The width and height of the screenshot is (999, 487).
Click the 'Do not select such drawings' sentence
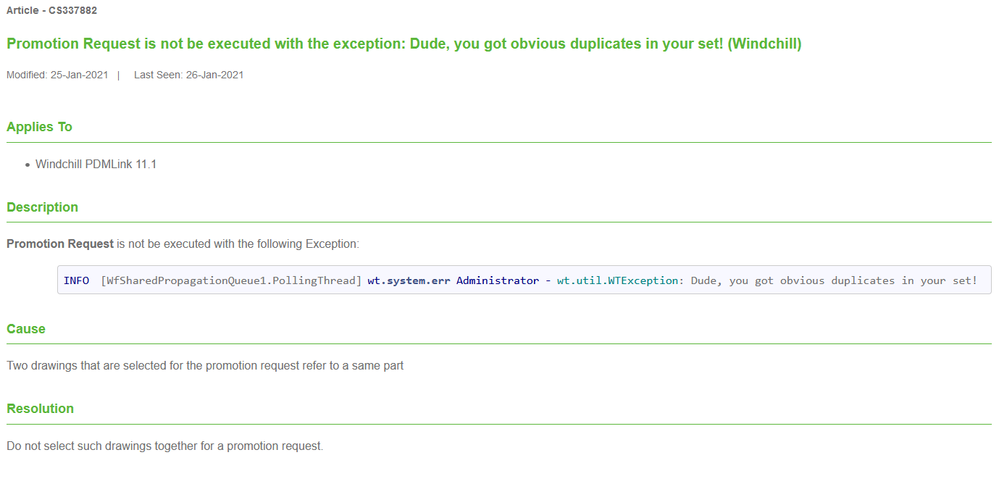(165, 446)
